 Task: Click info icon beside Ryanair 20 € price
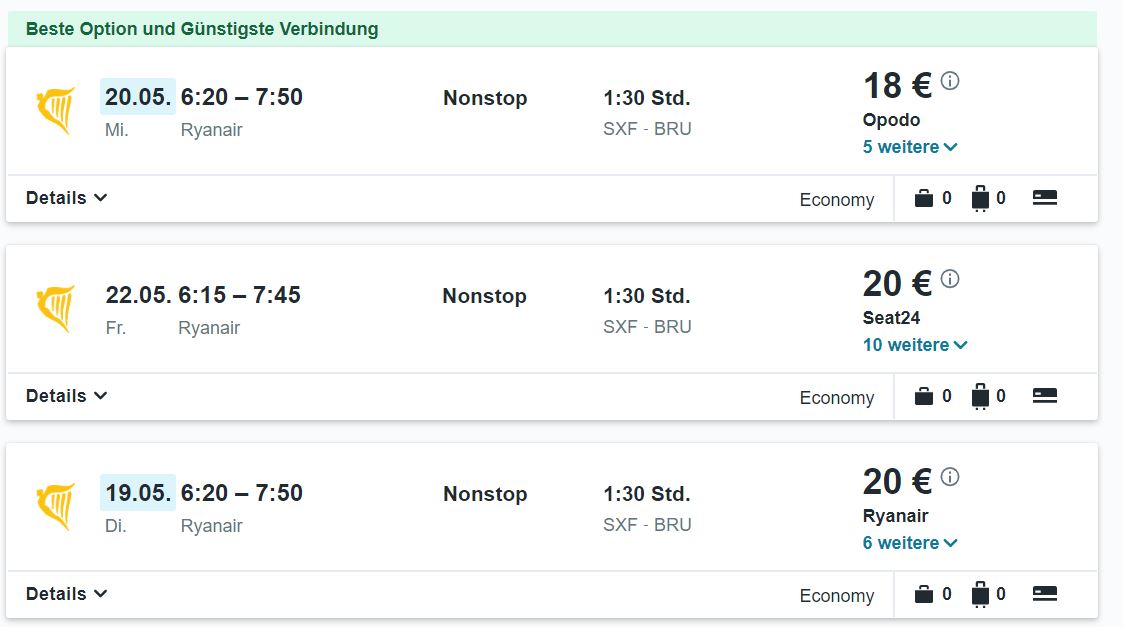coord(950,477)
